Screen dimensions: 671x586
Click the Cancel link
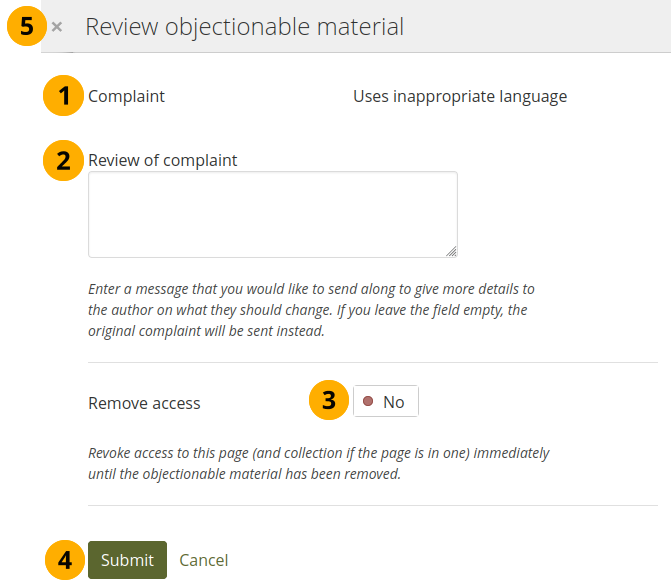pos(203,560)
